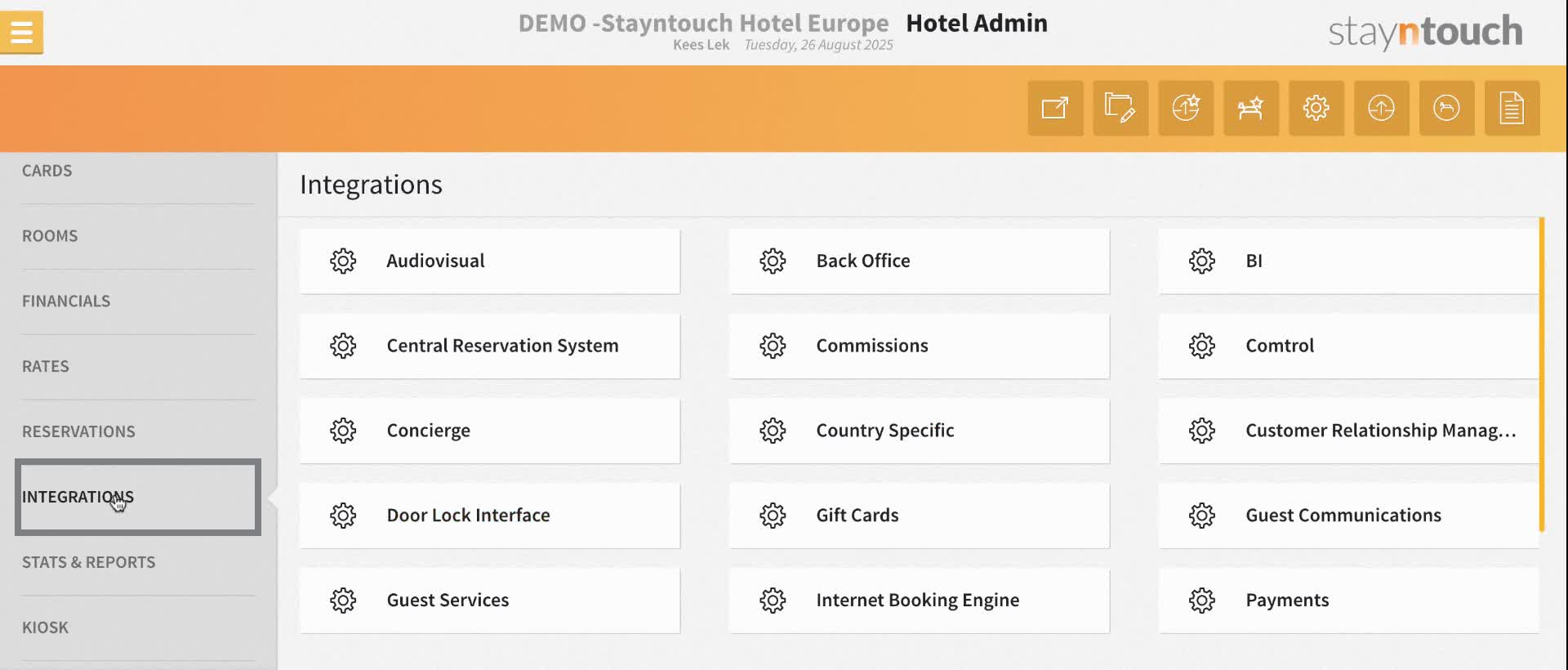Screen dimensions: 1568x670
Task: Click the stayntouch logo
Action: tap(1425, 32)
